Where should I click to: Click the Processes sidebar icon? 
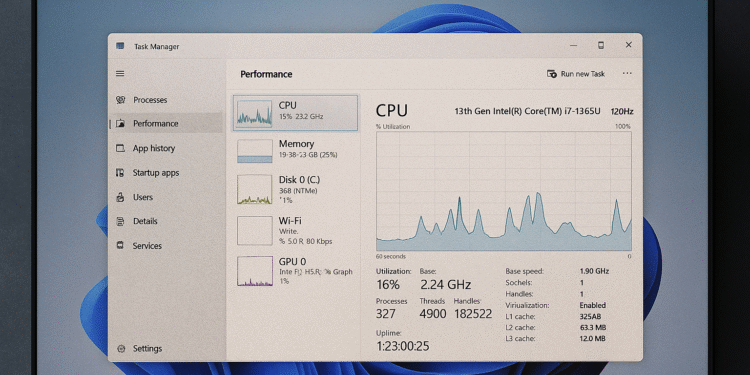click(121, 100)
